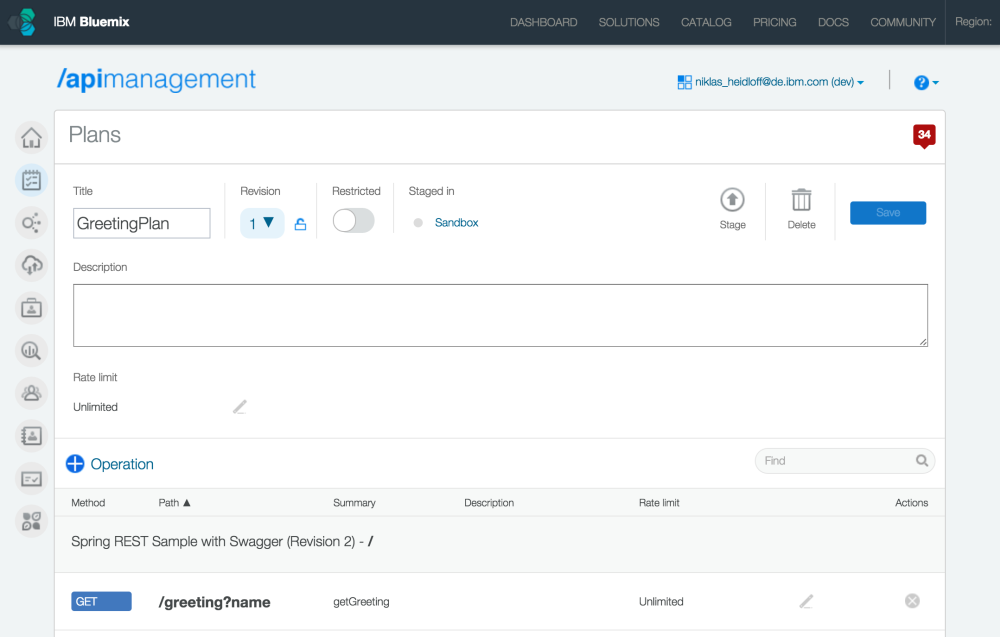Click the plus icon to add Operation
This screenshot has height=637, width=1000.
[x=75, y=464]
